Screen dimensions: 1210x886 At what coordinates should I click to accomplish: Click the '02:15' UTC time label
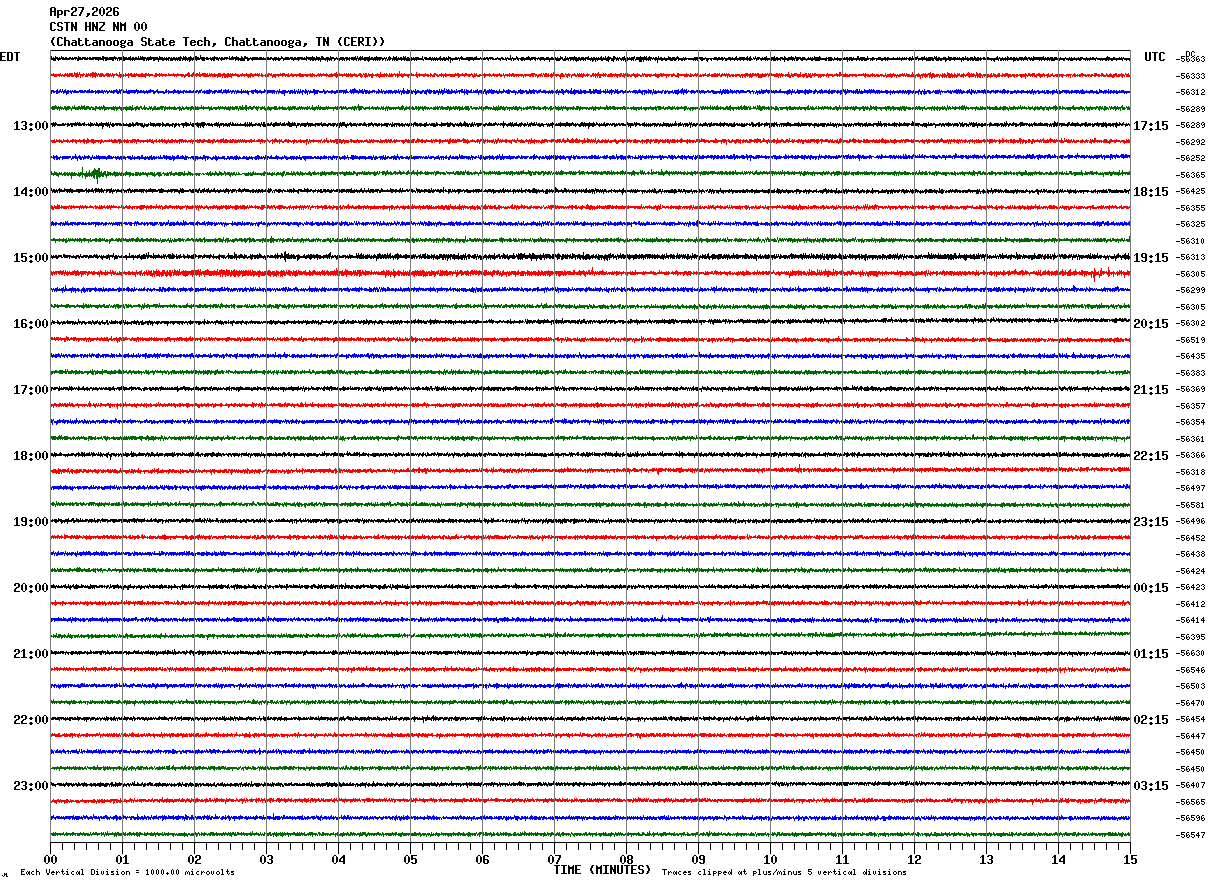pos(1151,720)
